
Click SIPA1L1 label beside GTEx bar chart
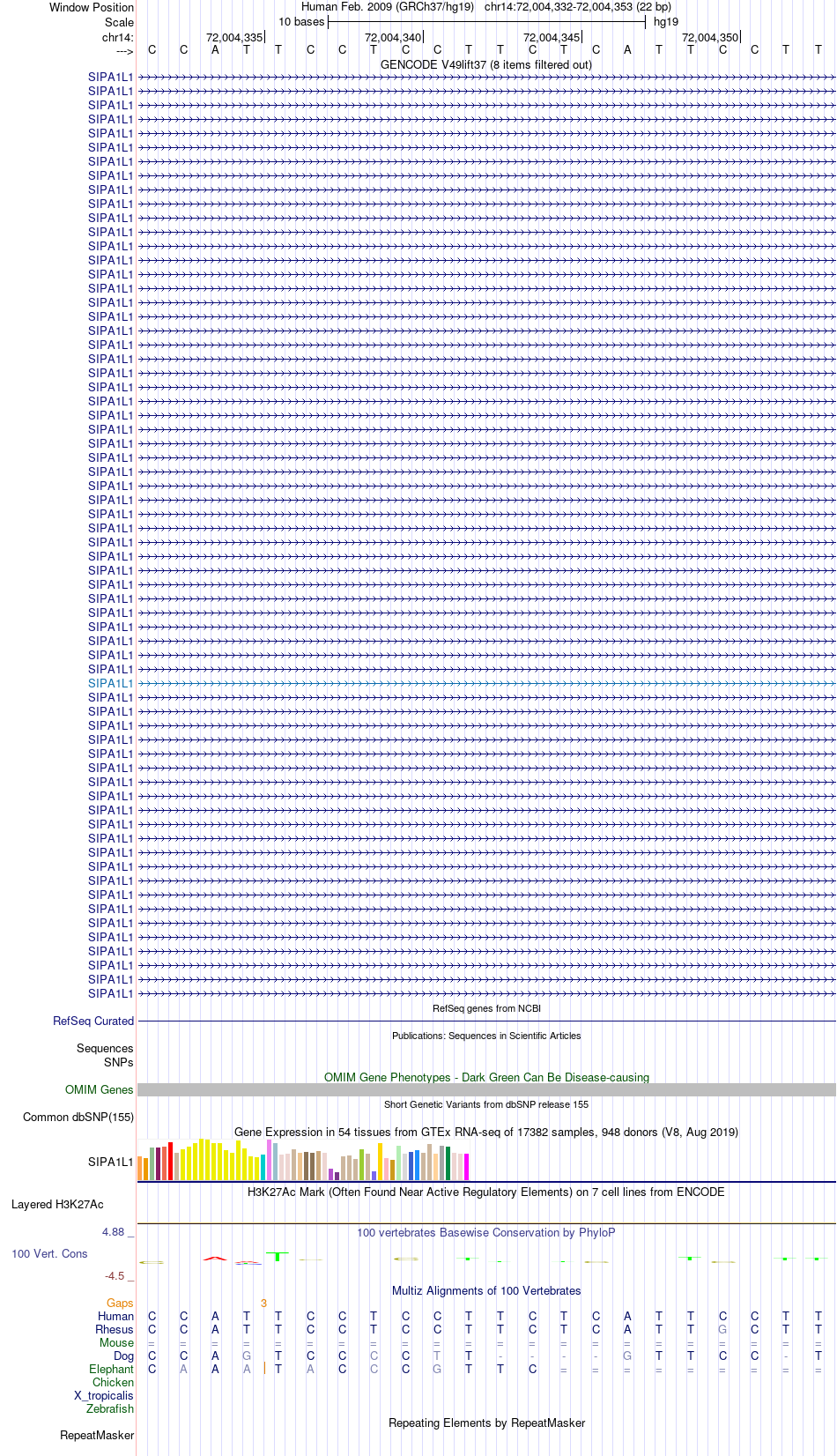click(111, 1163)
